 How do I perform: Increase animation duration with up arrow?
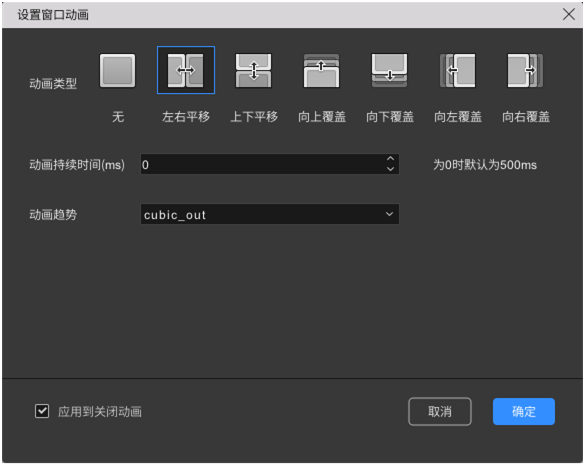click(390, 159)
